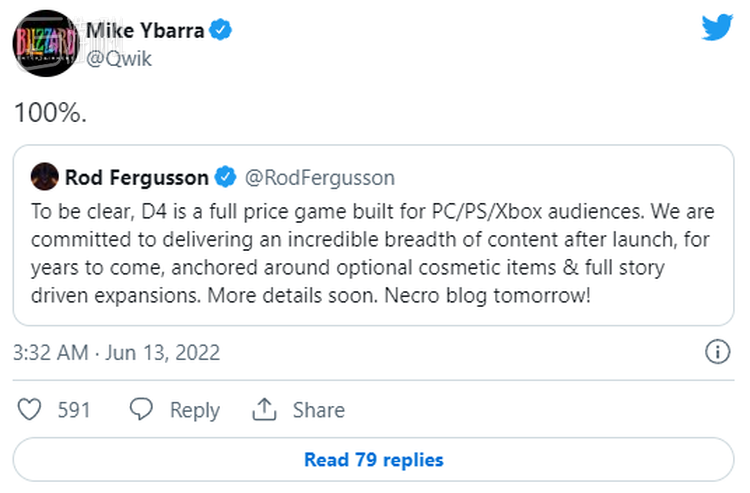Open the 3:32 AM Jun 13, 2022 timestamp

tap(117, 352)
